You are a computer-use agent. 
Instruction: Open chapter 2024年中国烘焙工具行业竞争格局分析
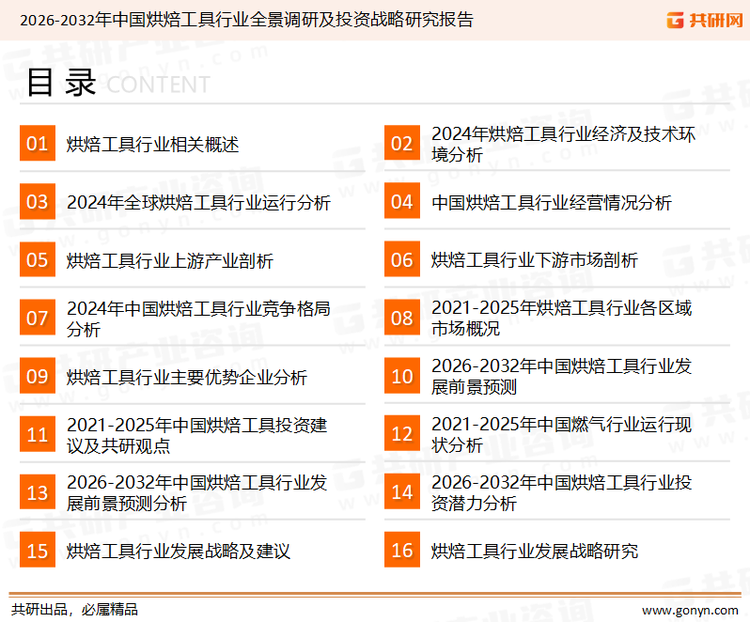[x=199, y=319]
